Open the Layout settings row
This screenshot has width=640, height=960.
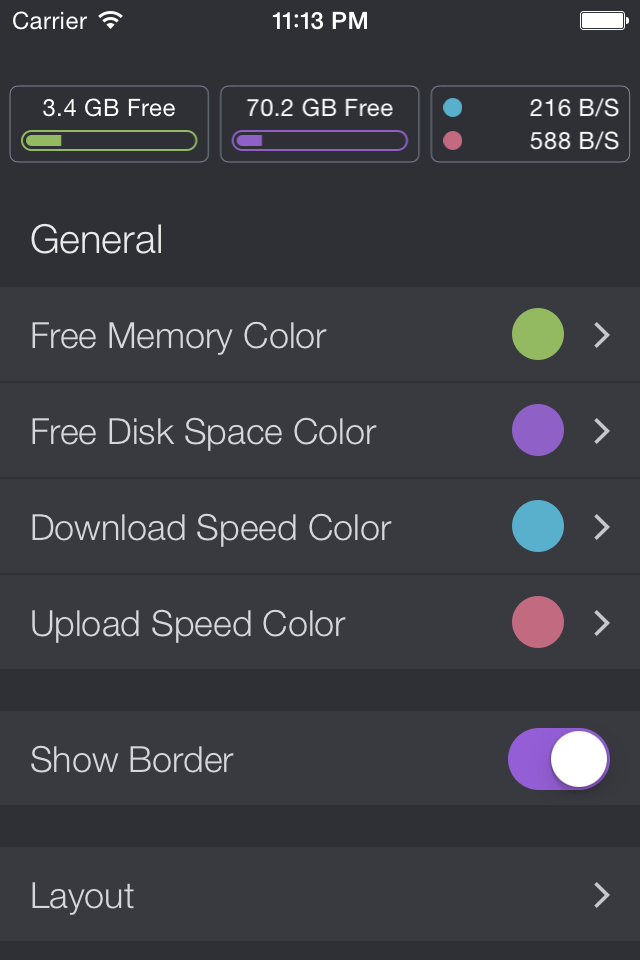click(x=320, y=894)
